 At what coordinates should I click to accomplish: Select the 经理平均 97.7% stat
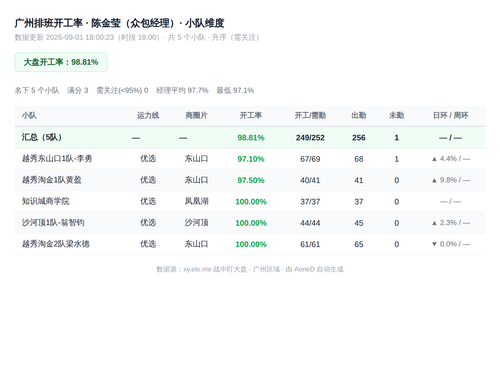click(182, 90)
